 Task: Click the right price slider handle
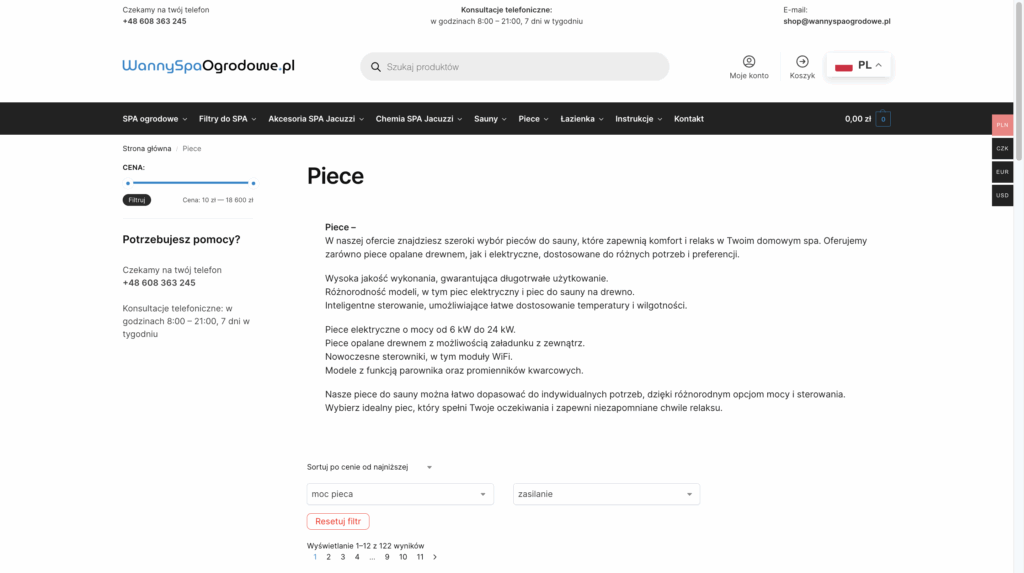point(253,183)
